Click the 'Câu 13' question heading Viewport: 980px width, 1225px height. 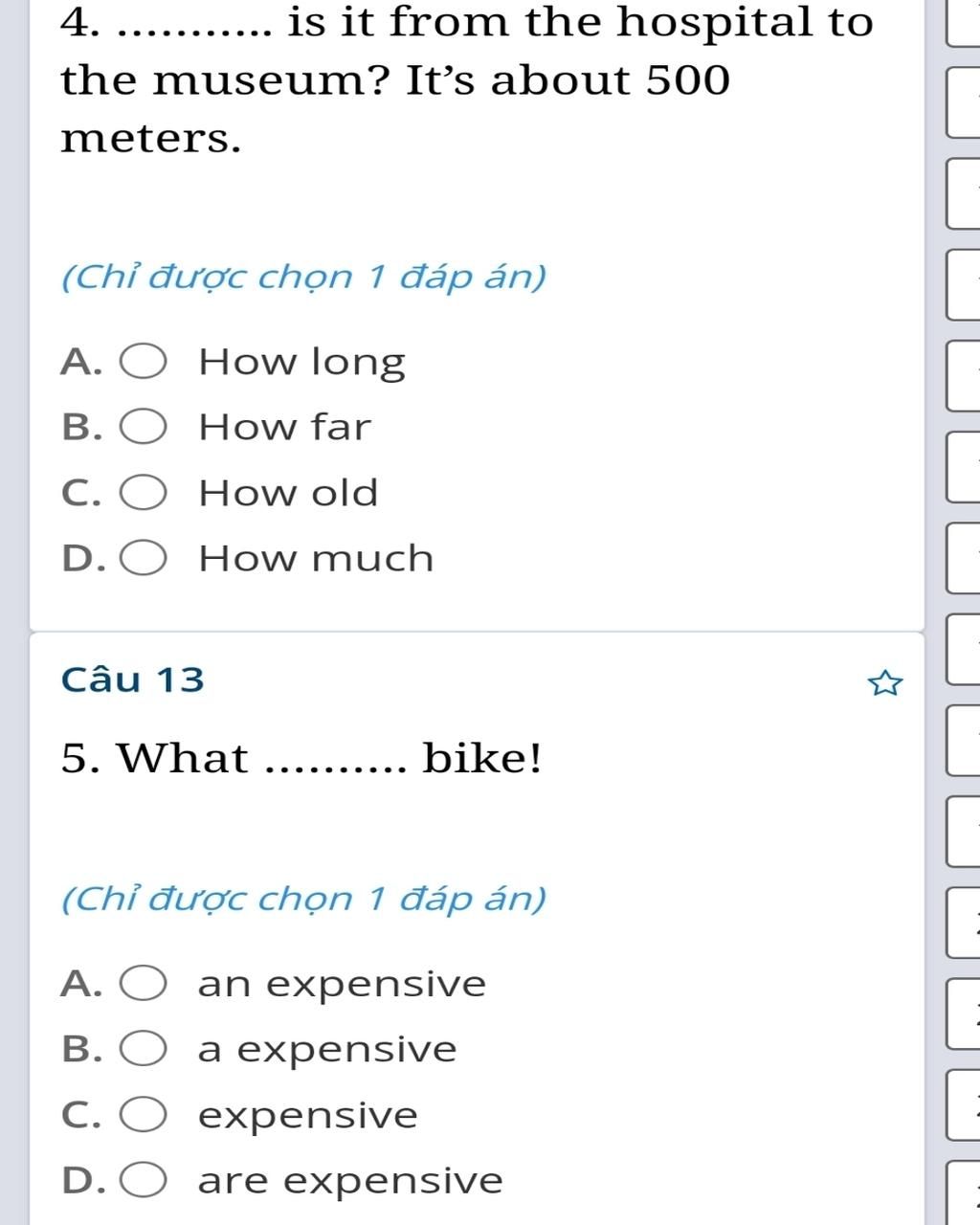coord(133,679)
